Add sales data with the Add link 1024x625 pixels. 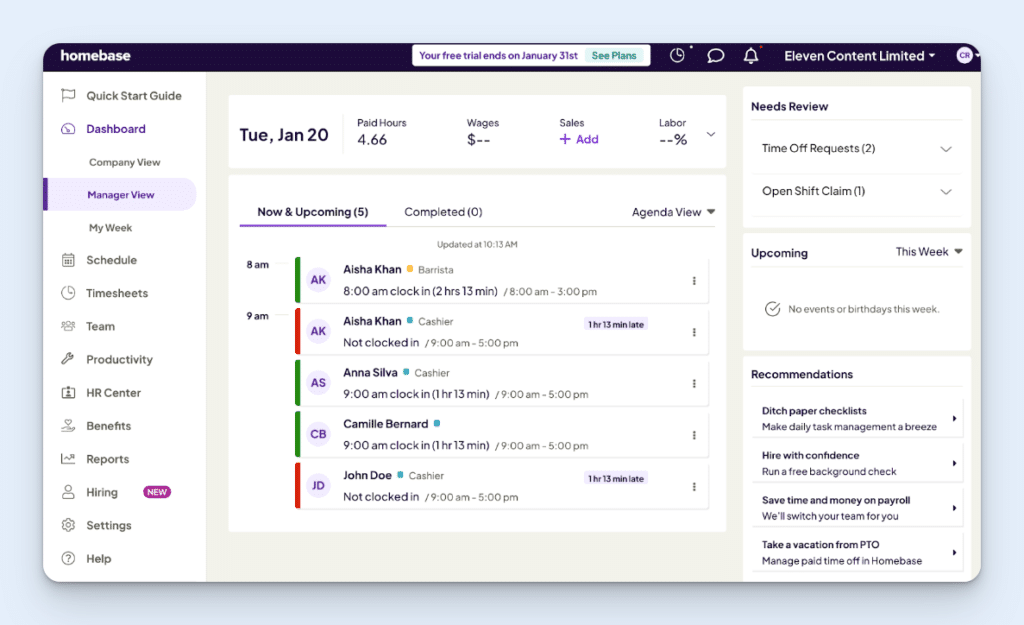(x=578, y=139)
